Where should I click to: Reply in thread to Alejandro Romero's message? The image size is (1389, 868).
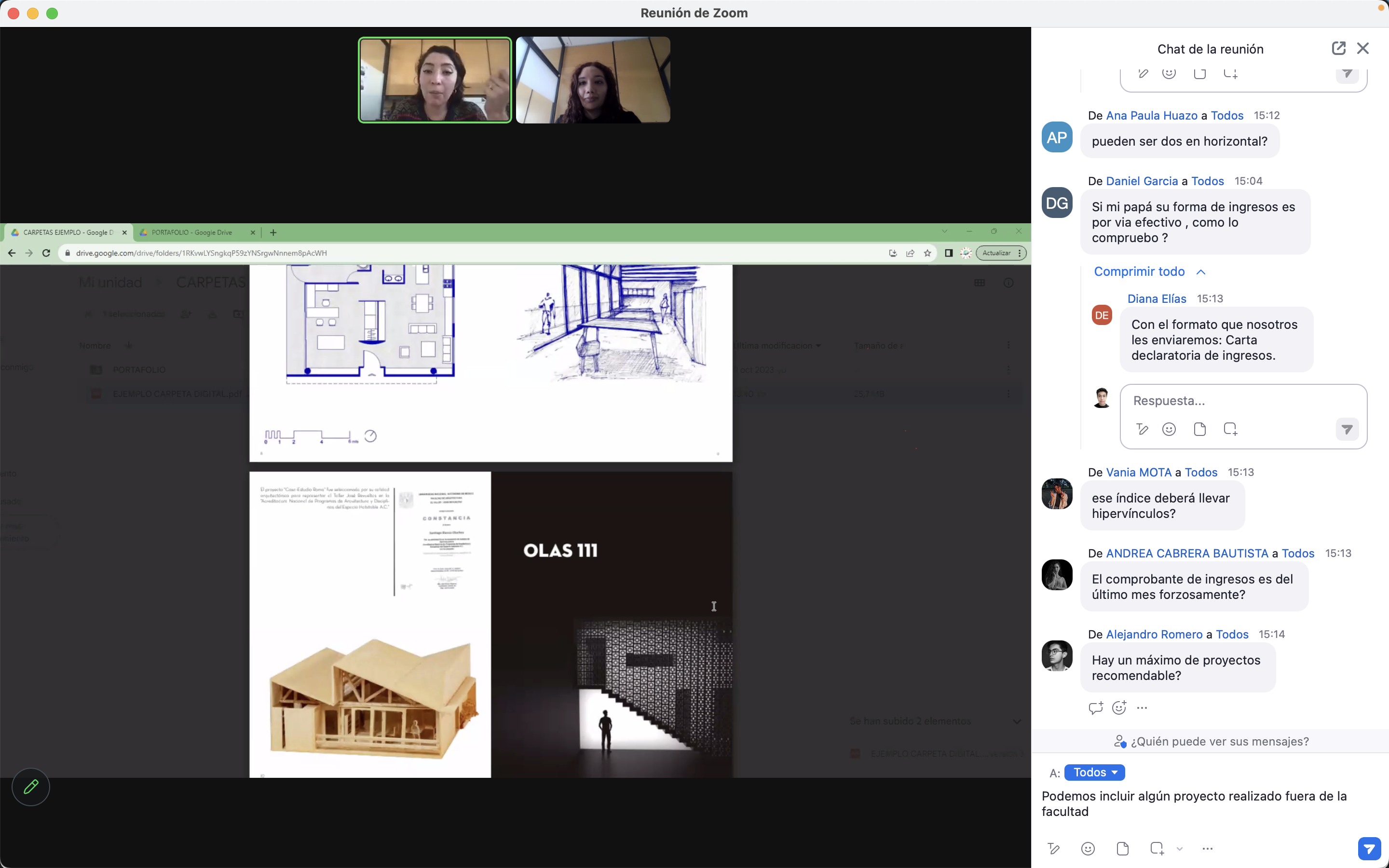[1095, 708]
